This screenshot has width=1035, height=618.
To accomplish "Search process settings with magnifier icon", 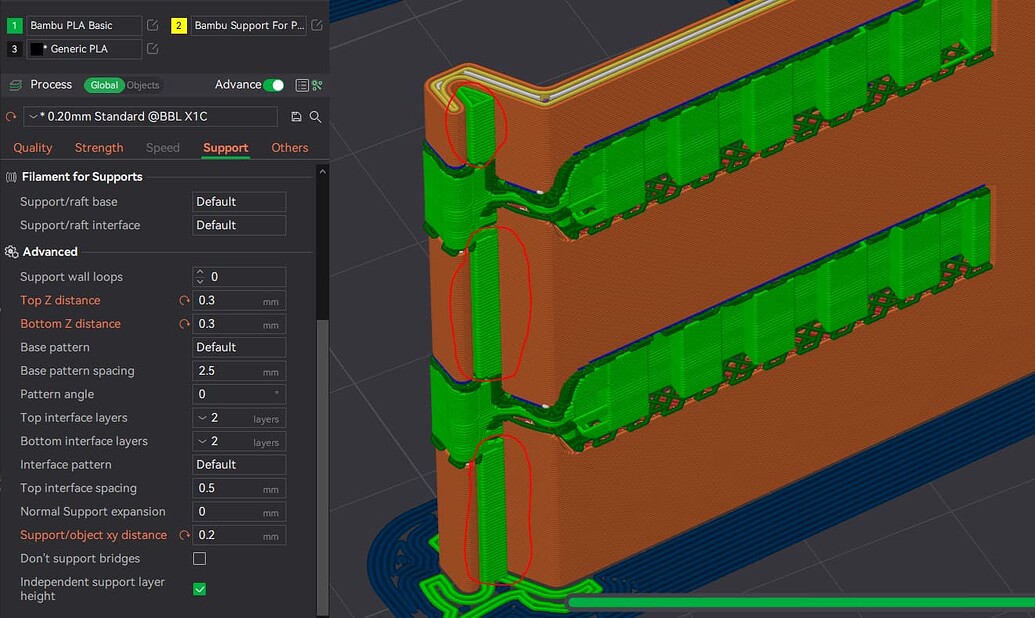I will (316, 117).
